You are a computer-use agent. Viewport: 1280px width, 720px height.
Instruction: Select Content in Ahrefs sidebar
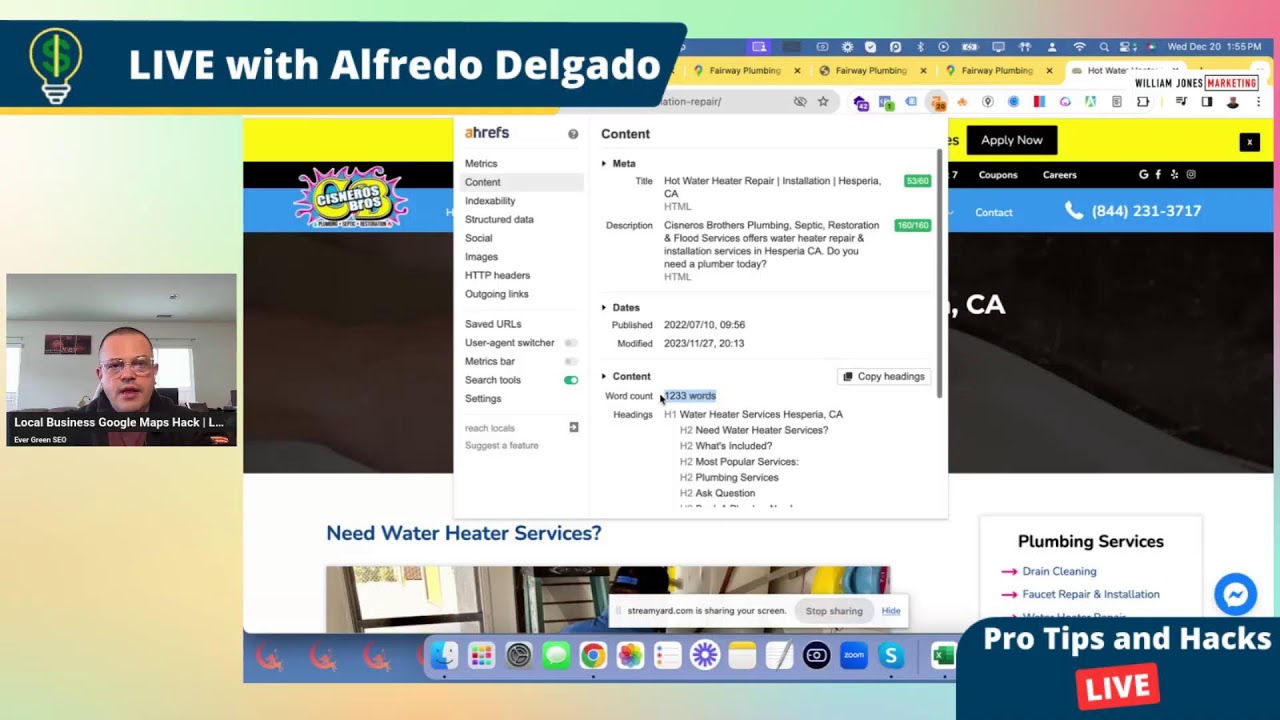click(x=521, y=182)
